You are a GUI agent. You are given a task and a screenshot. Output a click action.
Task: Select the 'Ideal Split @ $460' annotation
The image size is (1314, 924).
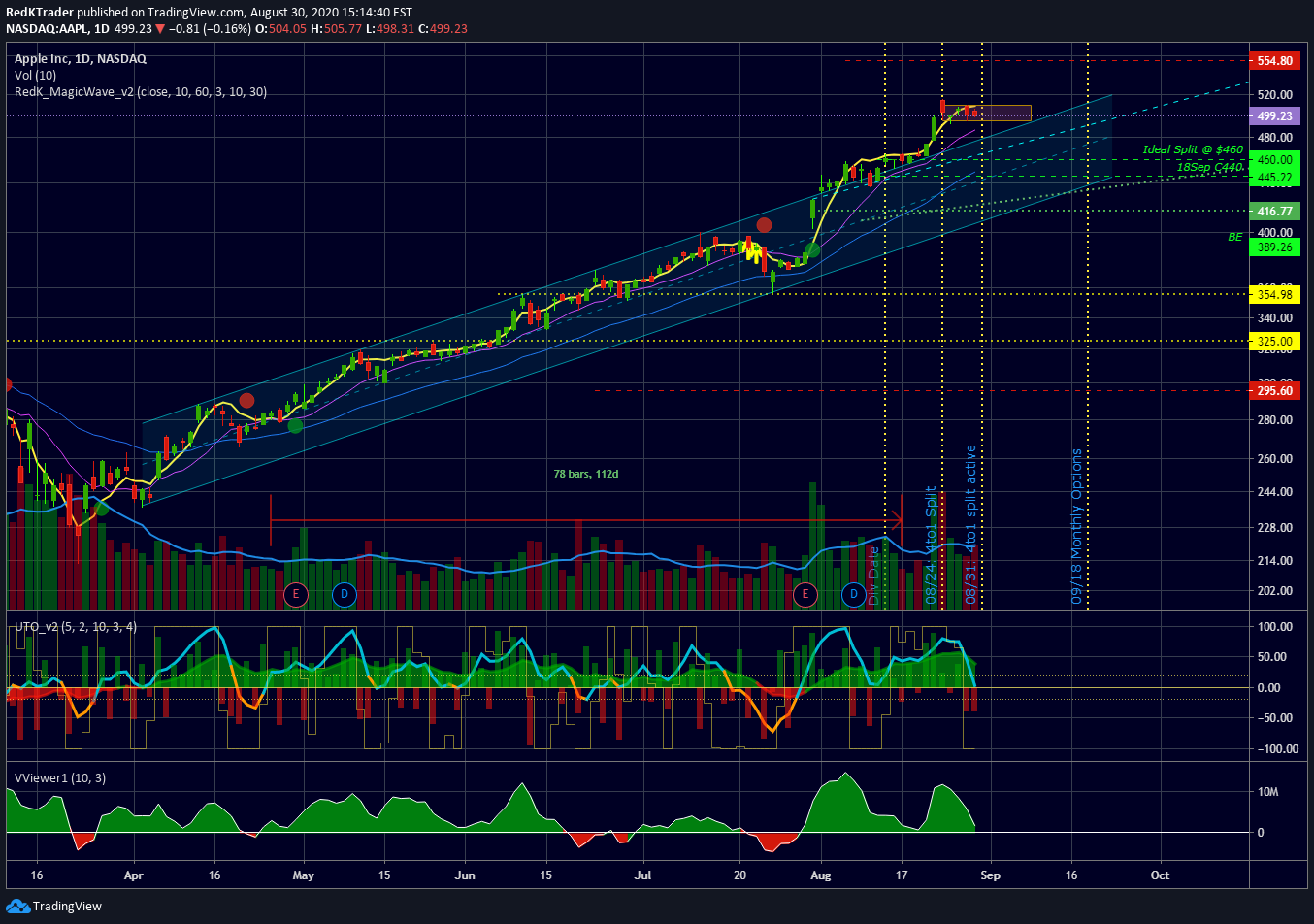[x=1193, y=149]
